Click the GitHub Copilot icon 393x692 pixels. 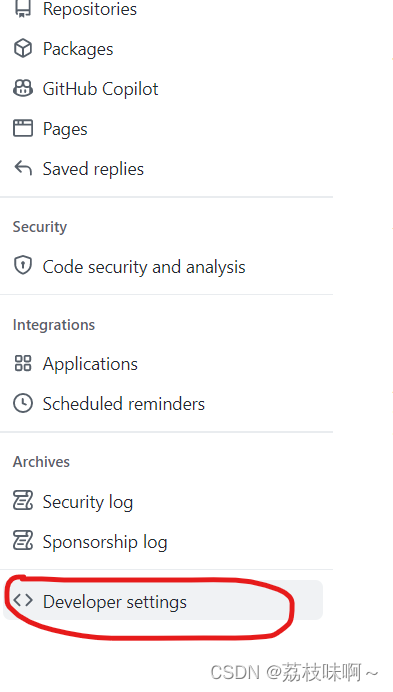(23, 88)
